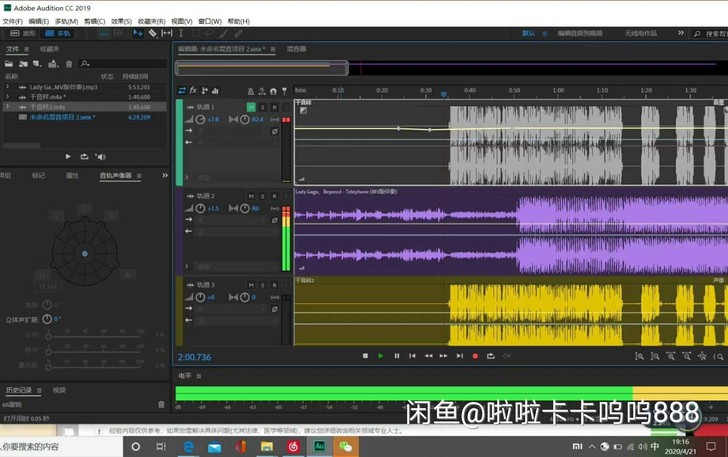Solo Track 1 with S button
Viewport: 728px width, 457px height.
point(262,107)
